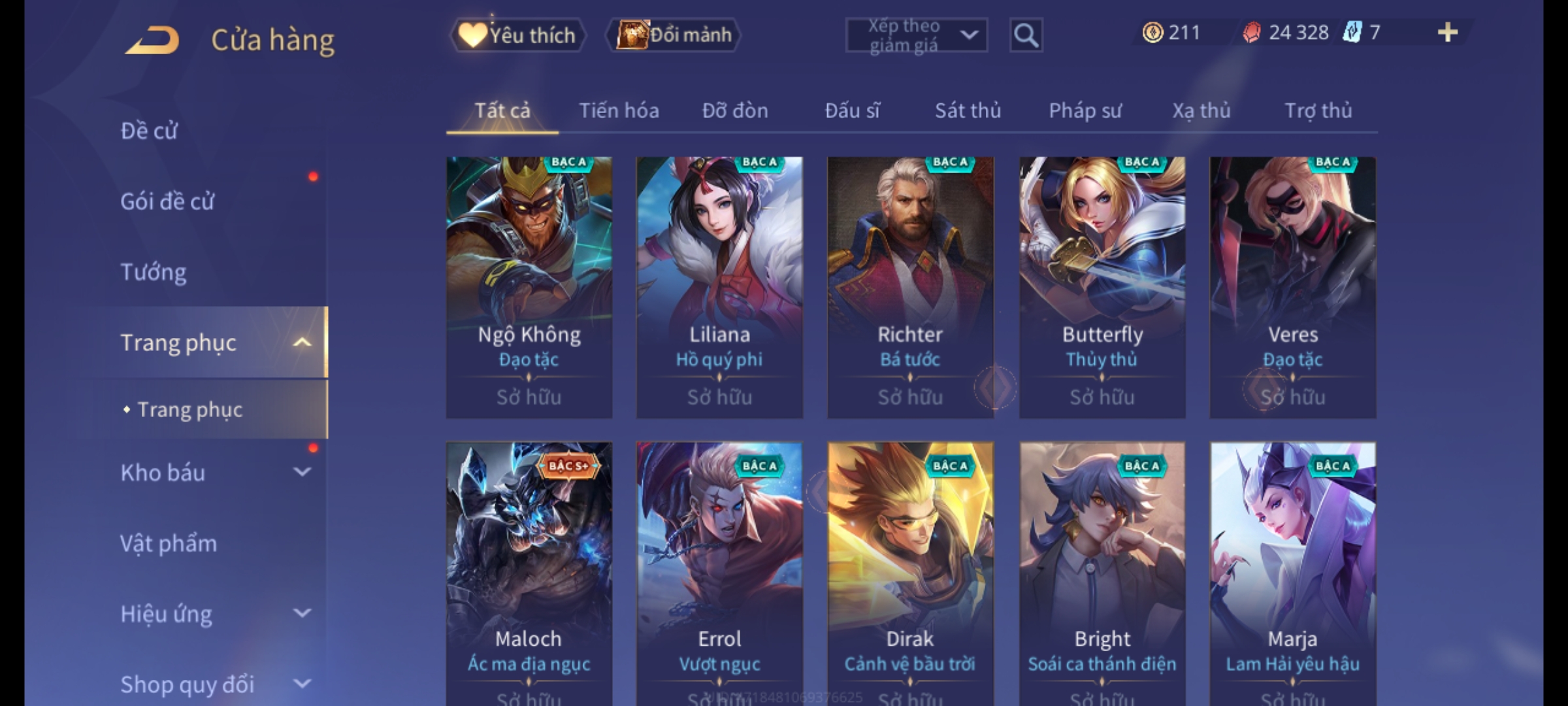Open the search magnifier icon

(1026, 35)
